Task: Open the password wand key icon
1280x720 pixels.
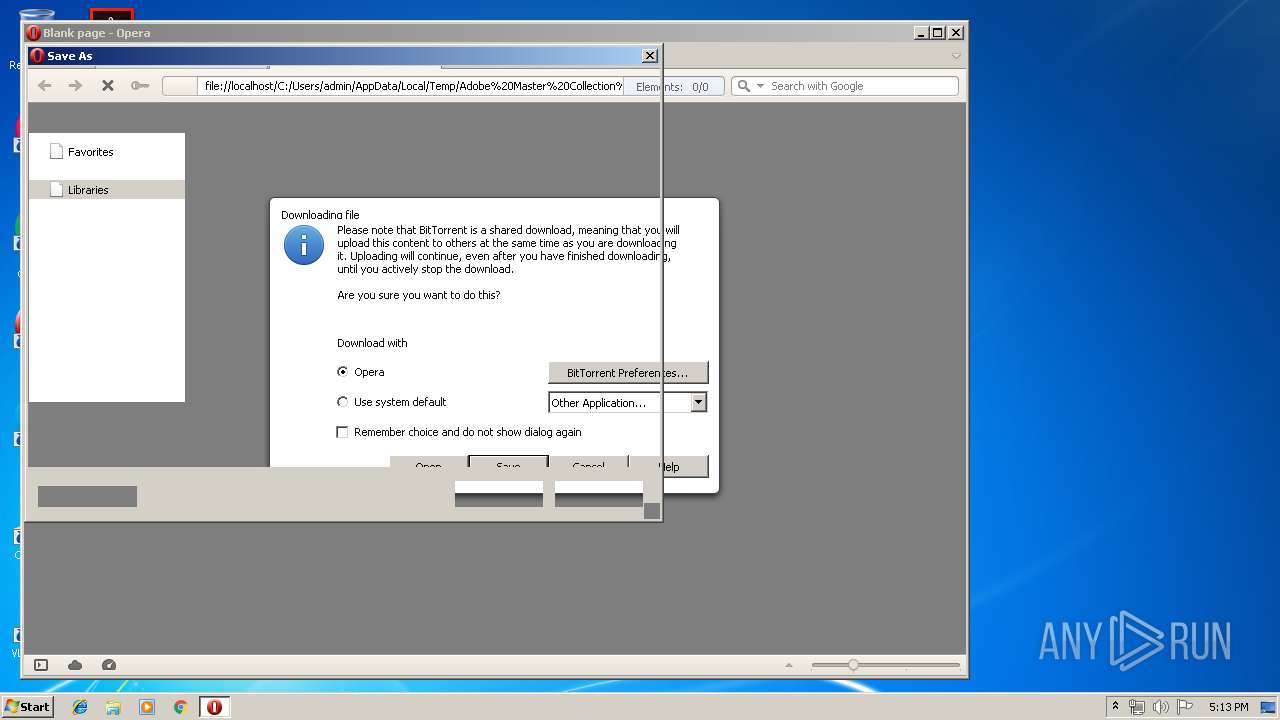Action: tap(140, 86)
